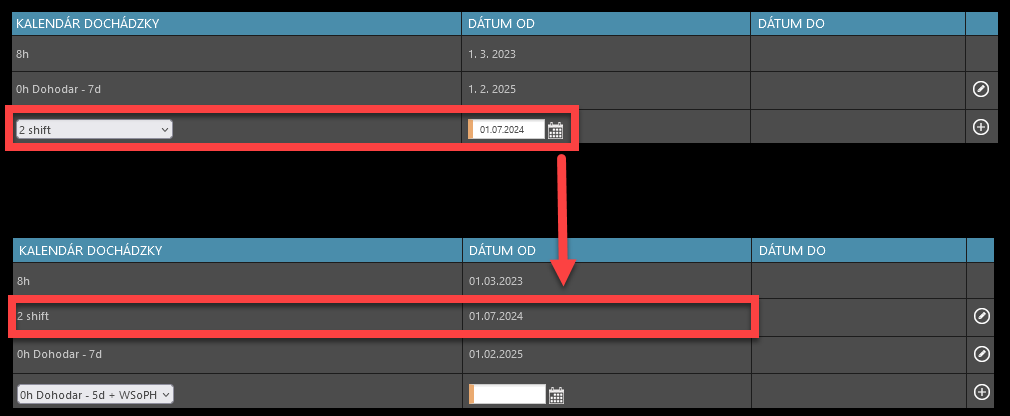Expand the 2 shift calendar dropdown
The width and height of the screenshot is (1010, 416).
[94, 129]
